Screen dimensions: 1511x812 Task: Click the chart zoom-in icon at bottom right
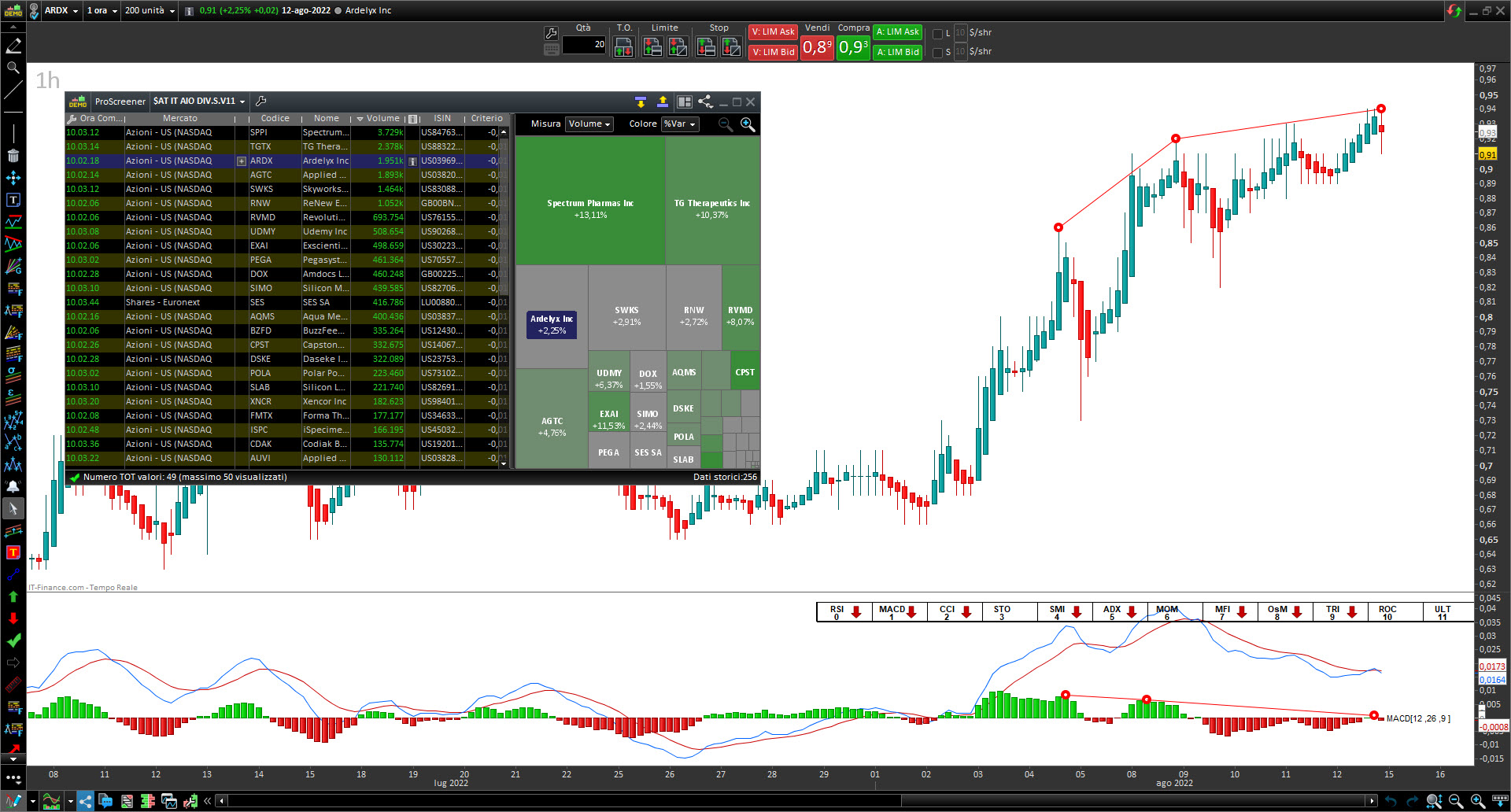pos(1477,801)
